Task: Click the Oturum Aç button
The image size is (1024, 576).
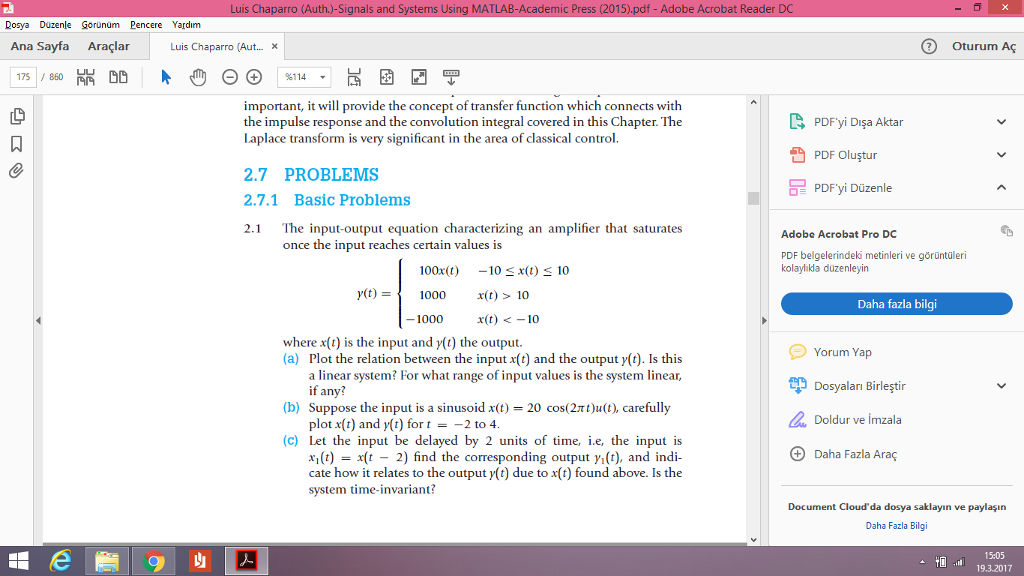Action: [x=983, y=45]
